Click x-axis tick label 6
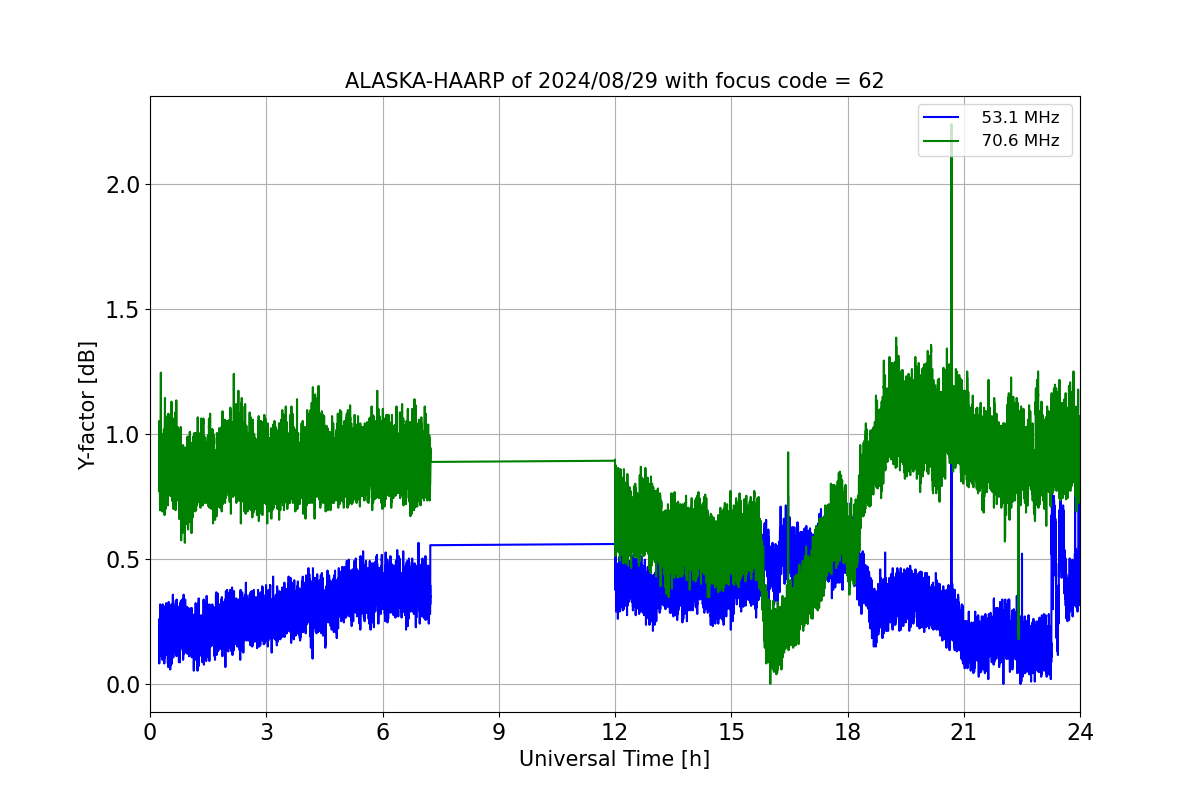This screenshot has height=800, width=1200. pos(382,732)
